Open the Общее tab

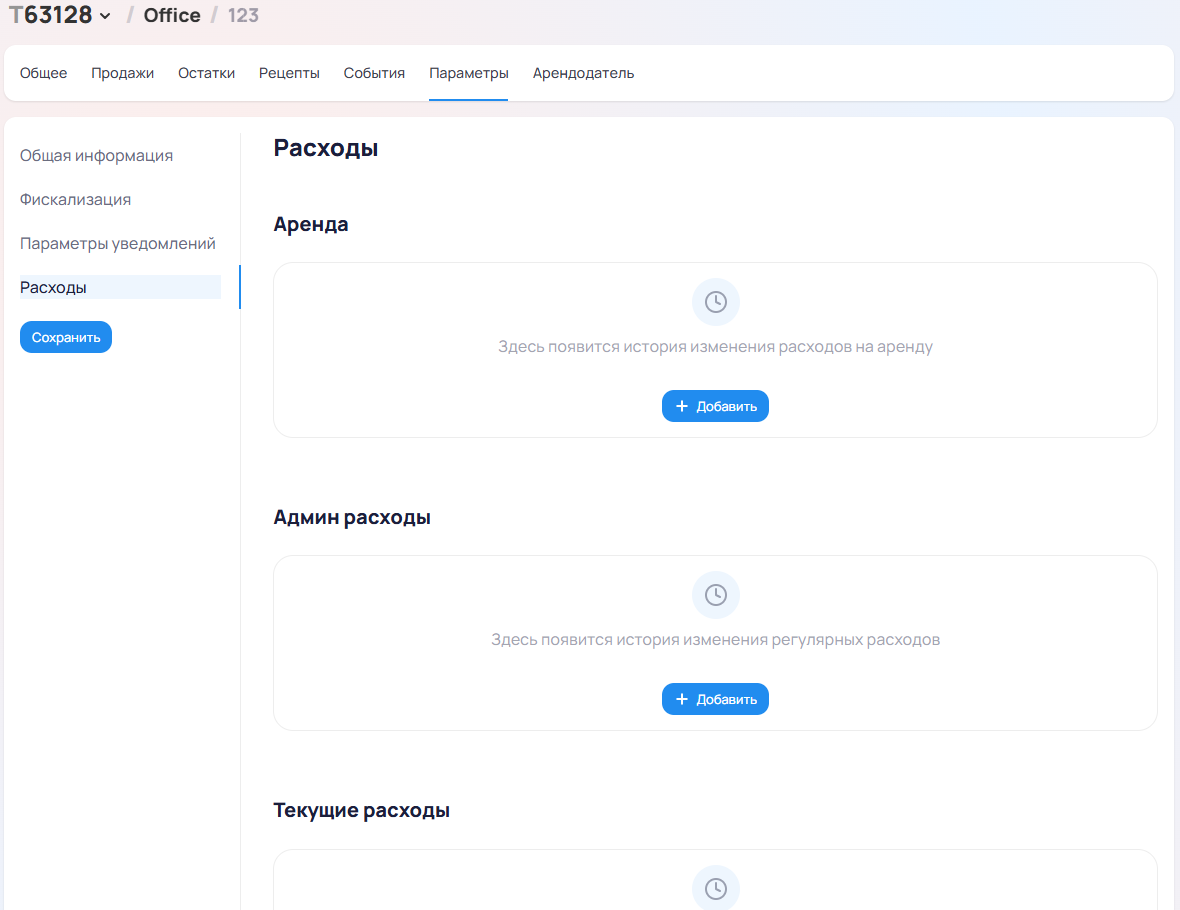[x=44, y=73]
